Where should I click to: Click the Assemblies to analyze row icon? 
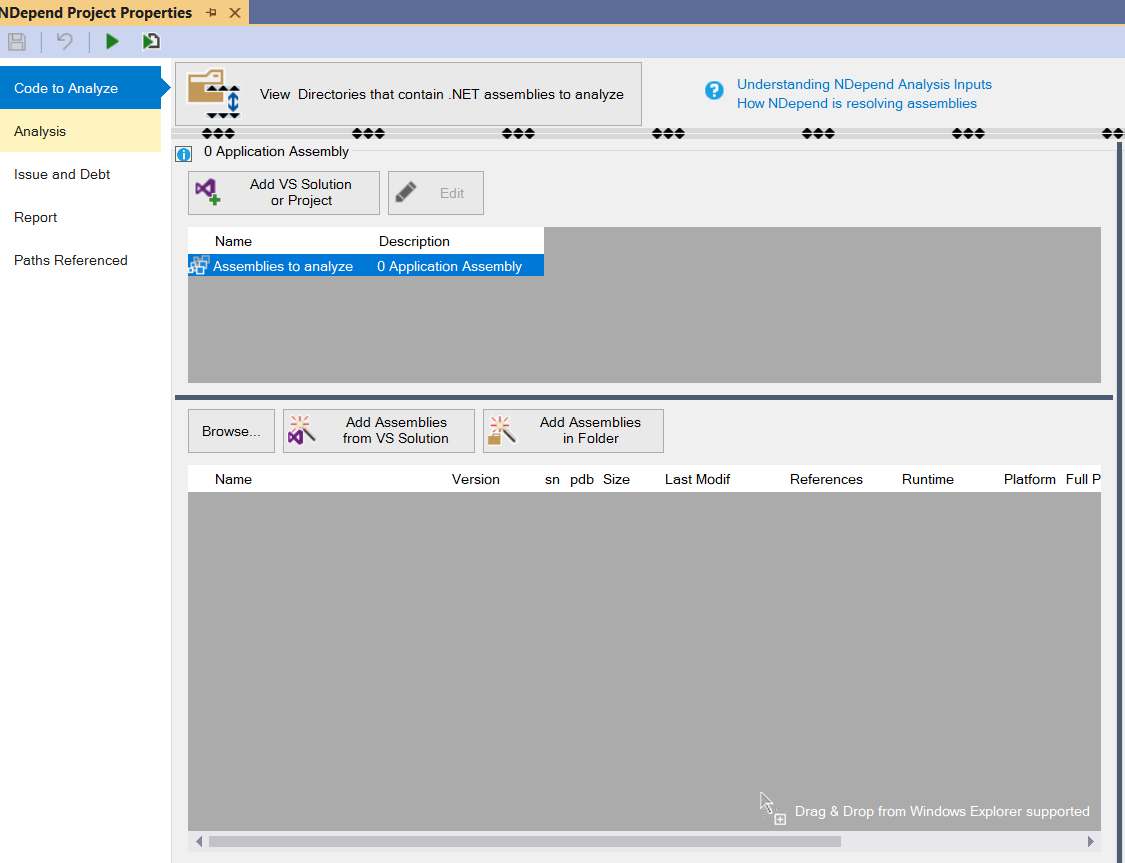coord(199,265)
